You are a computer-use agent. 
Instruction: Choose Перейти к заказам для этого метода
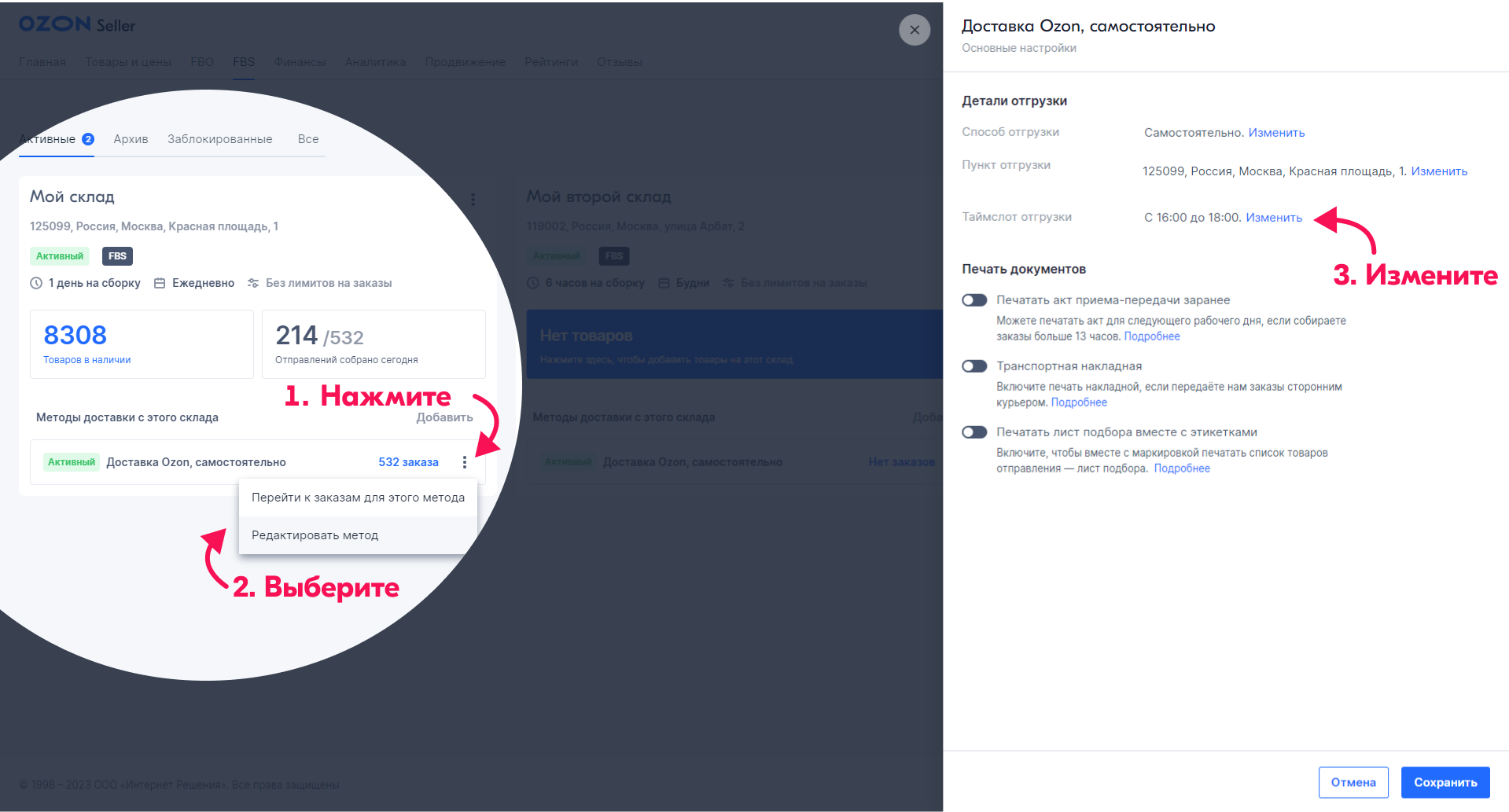point(358,498)
